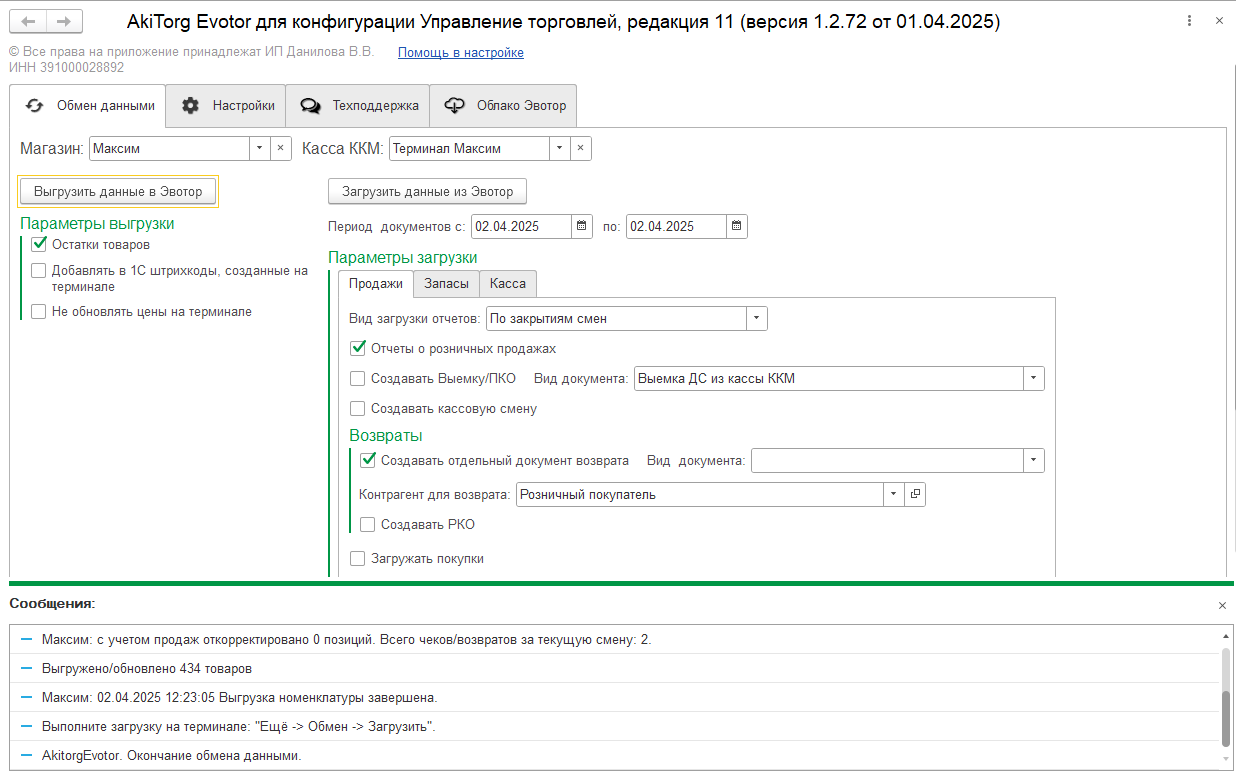Go back with the left arrow button
This screenshot has height=772, width=1236.
[x=30, y=21]
